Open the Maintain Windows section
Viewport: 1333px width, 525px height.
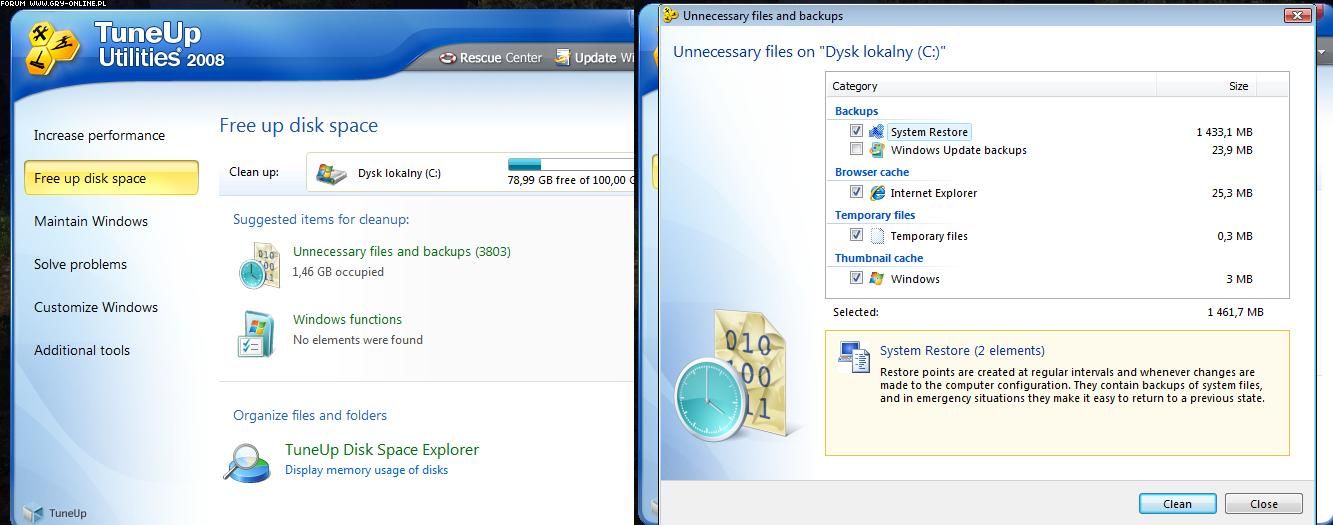91,221
